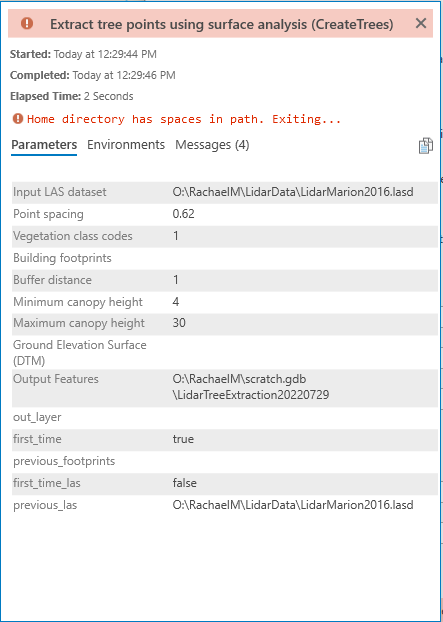Click the Extract tree points tool title
Screen dimensions: 443x622
pyautogui.click(x=221, y=25)
